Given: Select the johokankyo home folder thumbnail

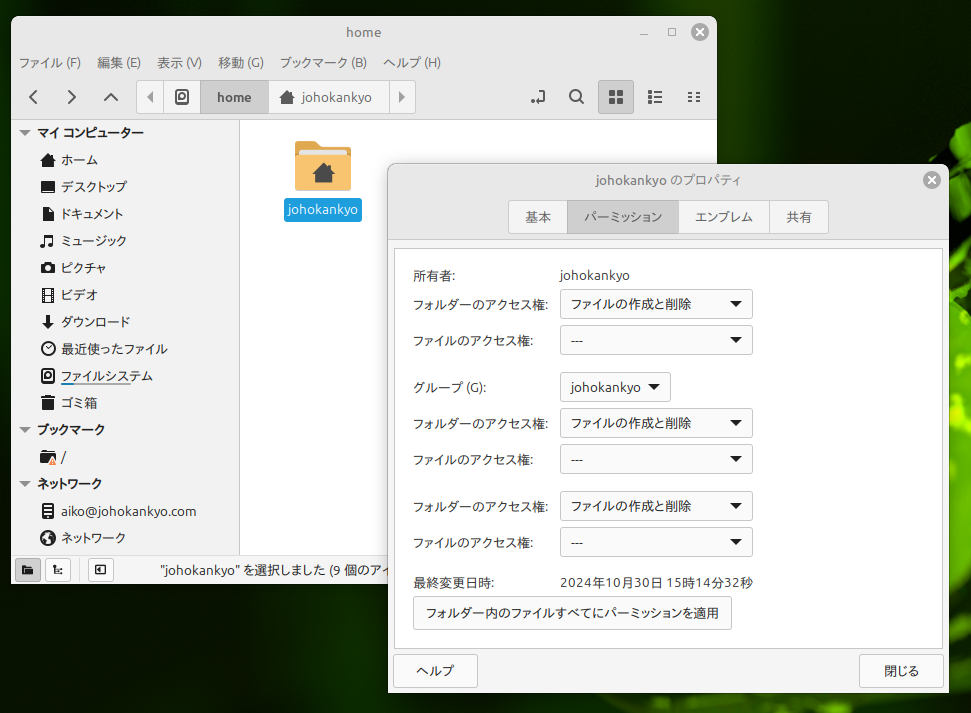Looking at the screenshot, I should pyautogui.click(x=322, y=166).
